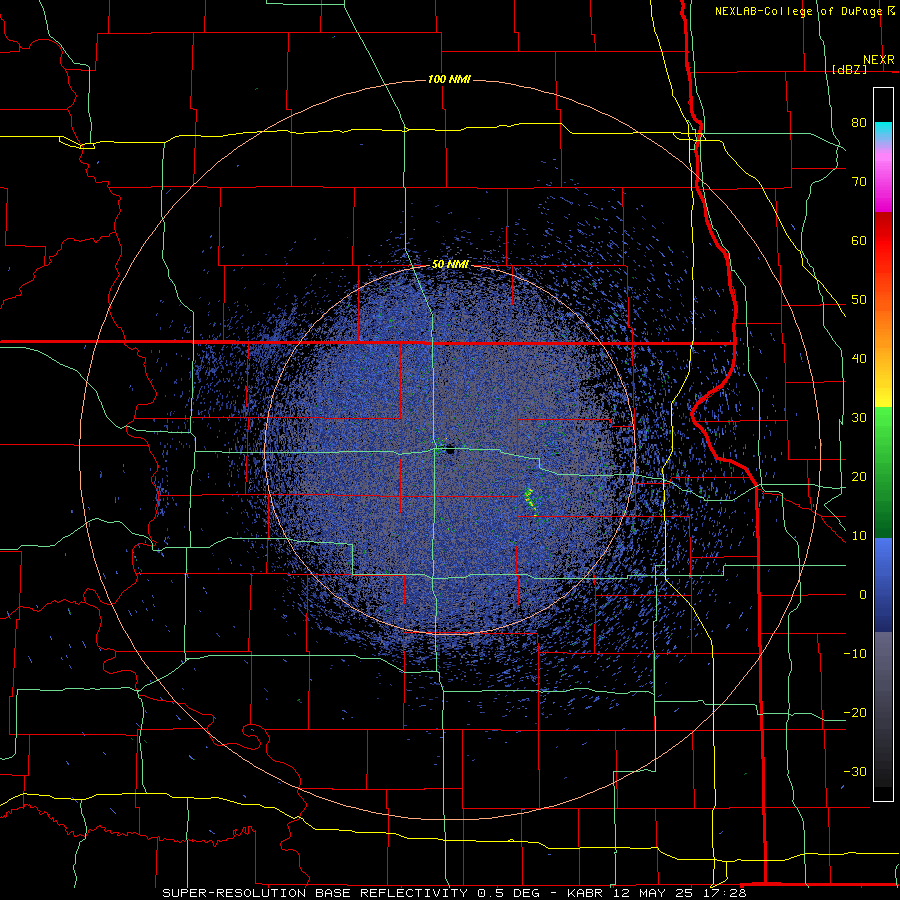Click the 0 value on the dBZ scale
This screenshot has width=900, height=900.
pyautogui.click(x=863, y=595)
